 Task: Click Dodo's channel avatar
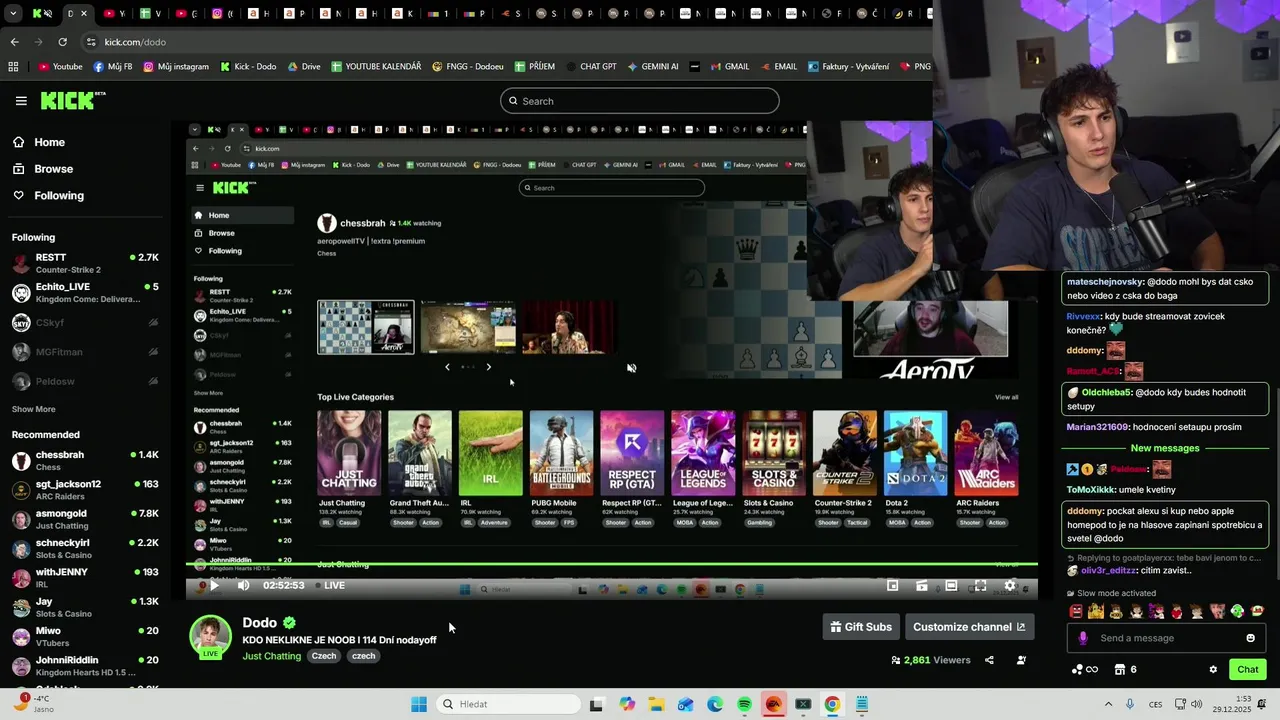(210, 636)
